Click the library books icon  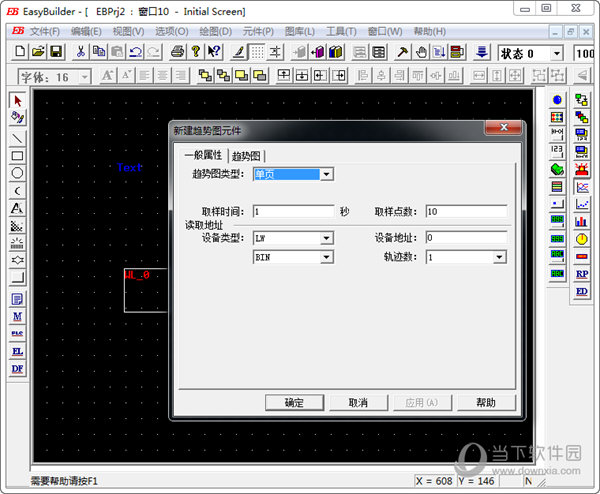tap(336, 52)
